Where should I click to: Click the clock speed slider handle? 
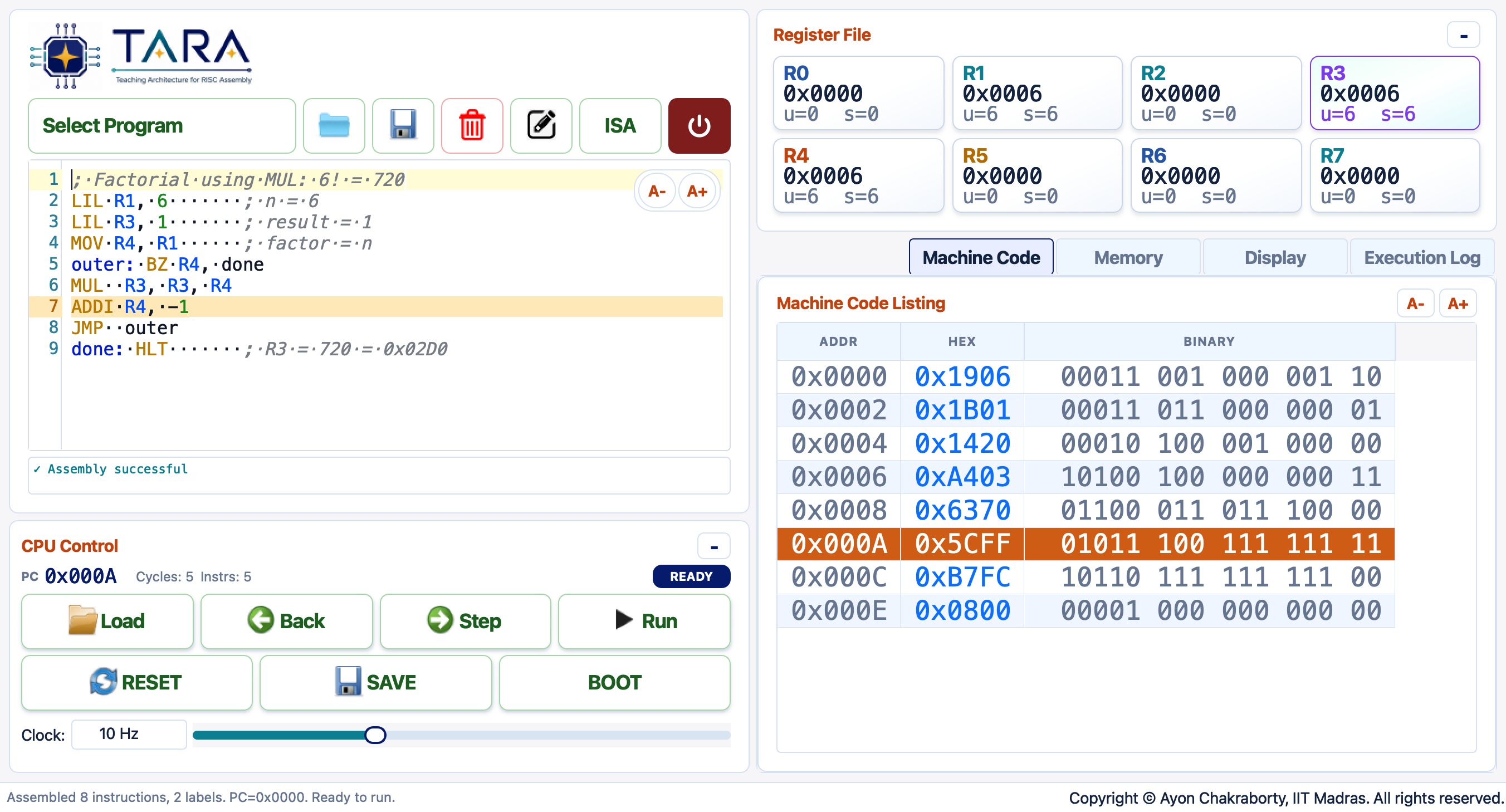coord(375,735)
